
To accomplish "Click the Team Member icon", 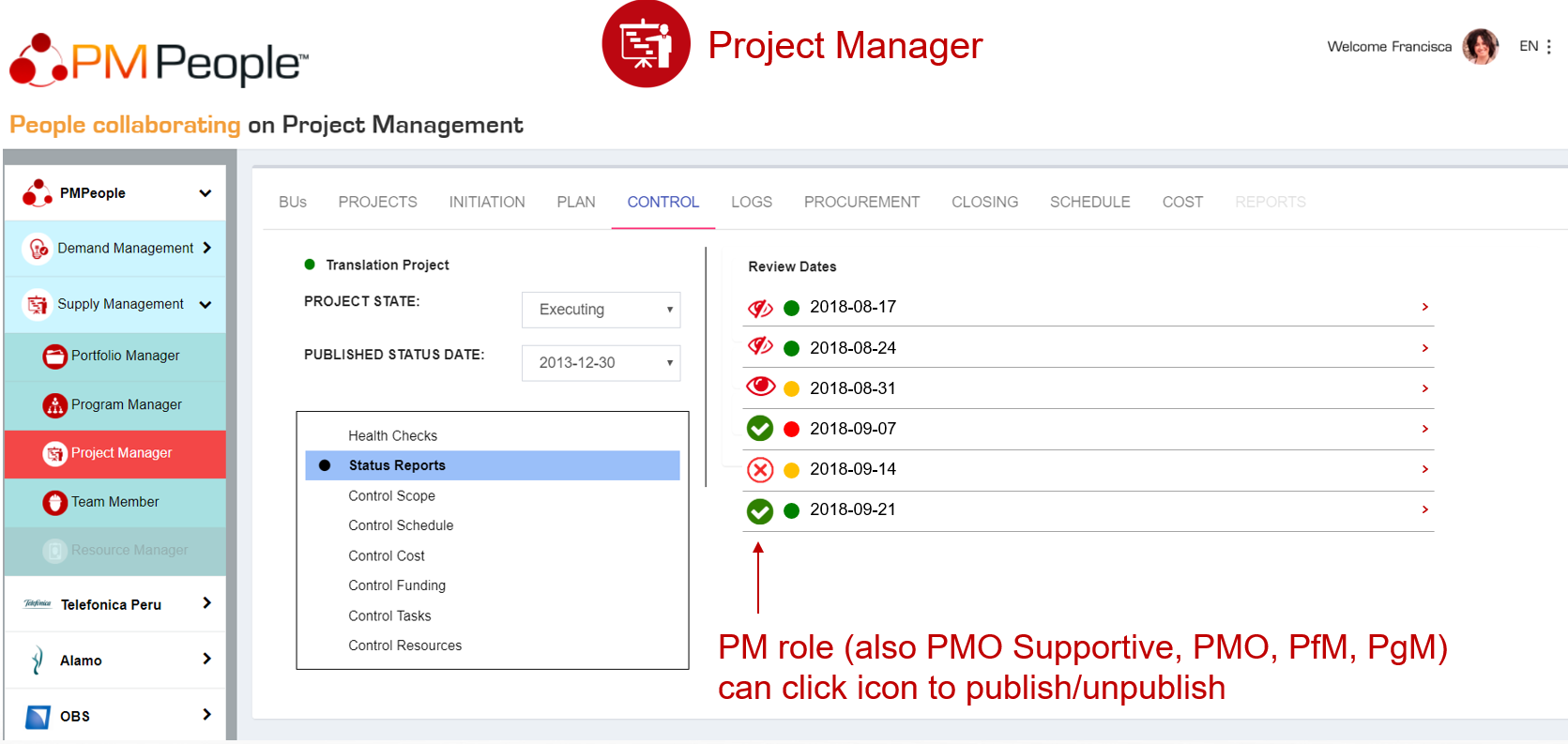I will 55,502.
